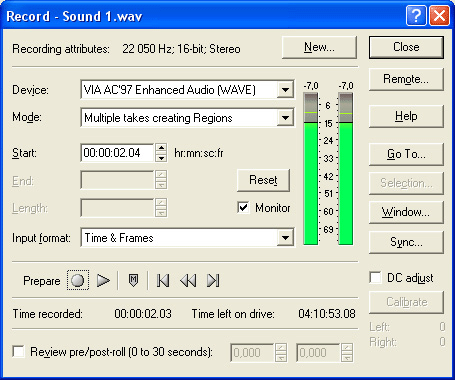Decrease Start time with down spinner arrow
Image resolution: width=455 pixels, height=380 pixels.
click(x=161, y=157)
